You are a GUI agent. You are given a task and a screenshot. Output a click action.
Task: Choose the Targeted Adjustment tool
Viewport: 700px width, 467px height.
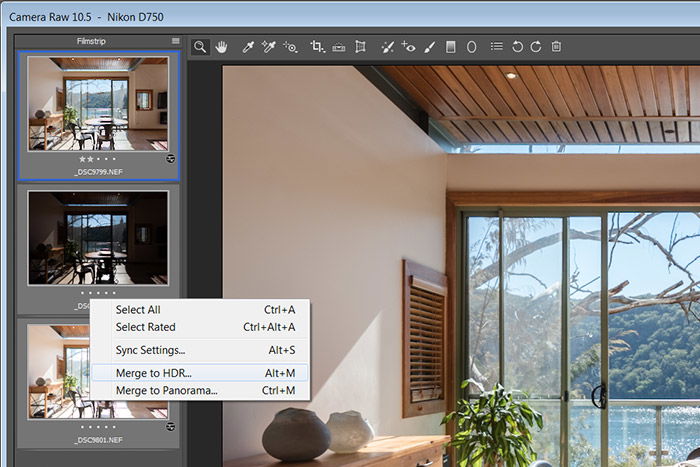pyautogui.click(x=290, y=46)
